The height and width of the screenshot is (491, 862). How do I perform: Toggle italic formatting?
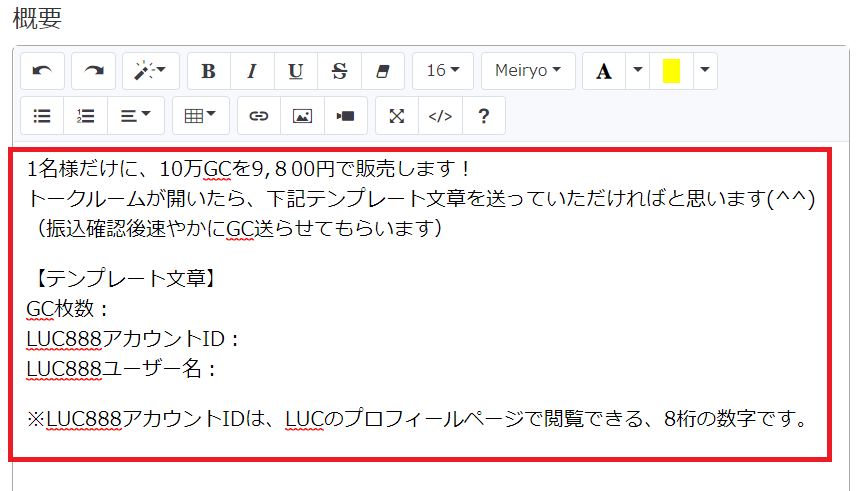pos(252,71)
